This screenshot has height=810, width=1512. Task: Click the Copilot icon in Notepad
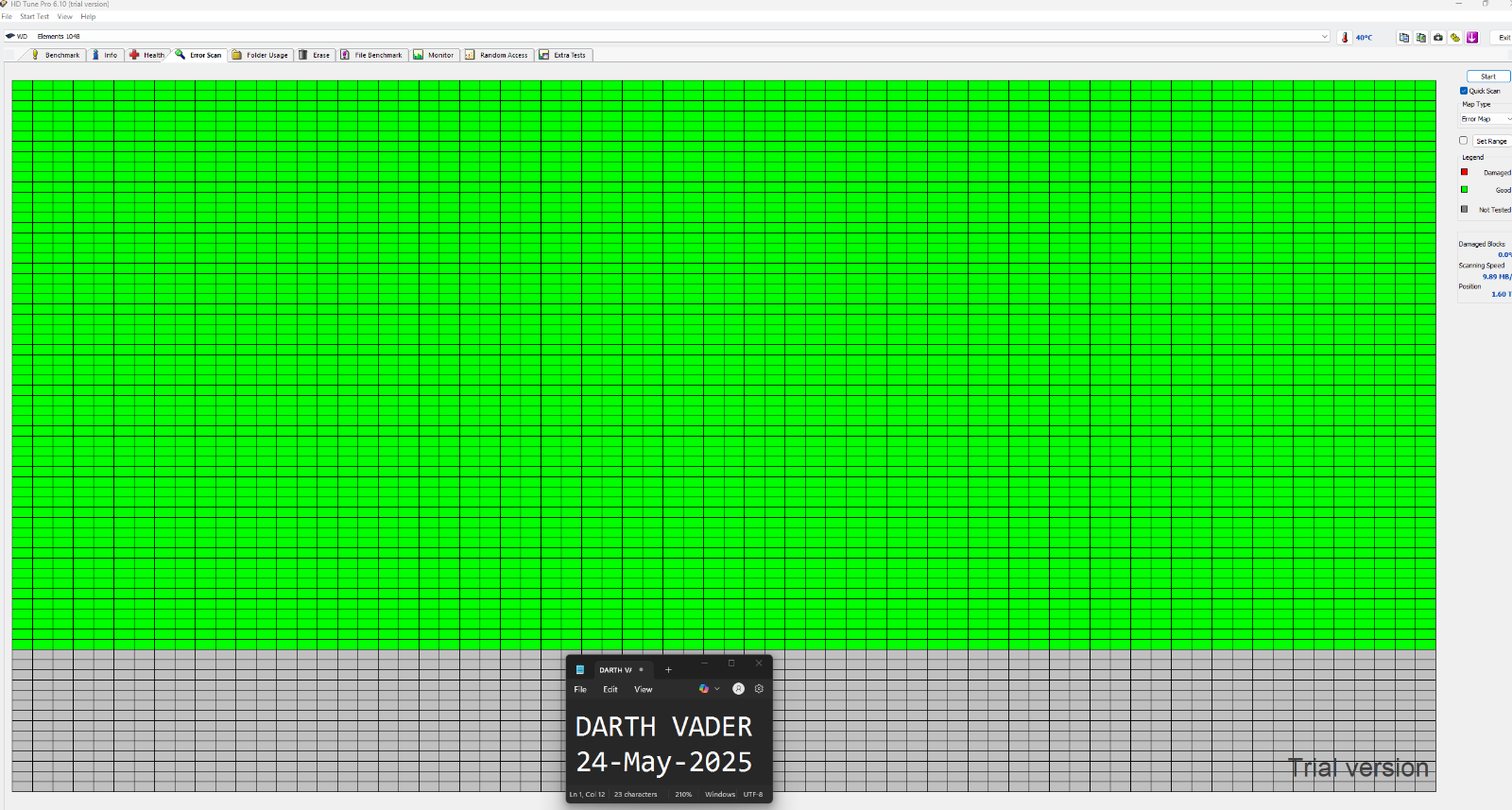[703, 689]
